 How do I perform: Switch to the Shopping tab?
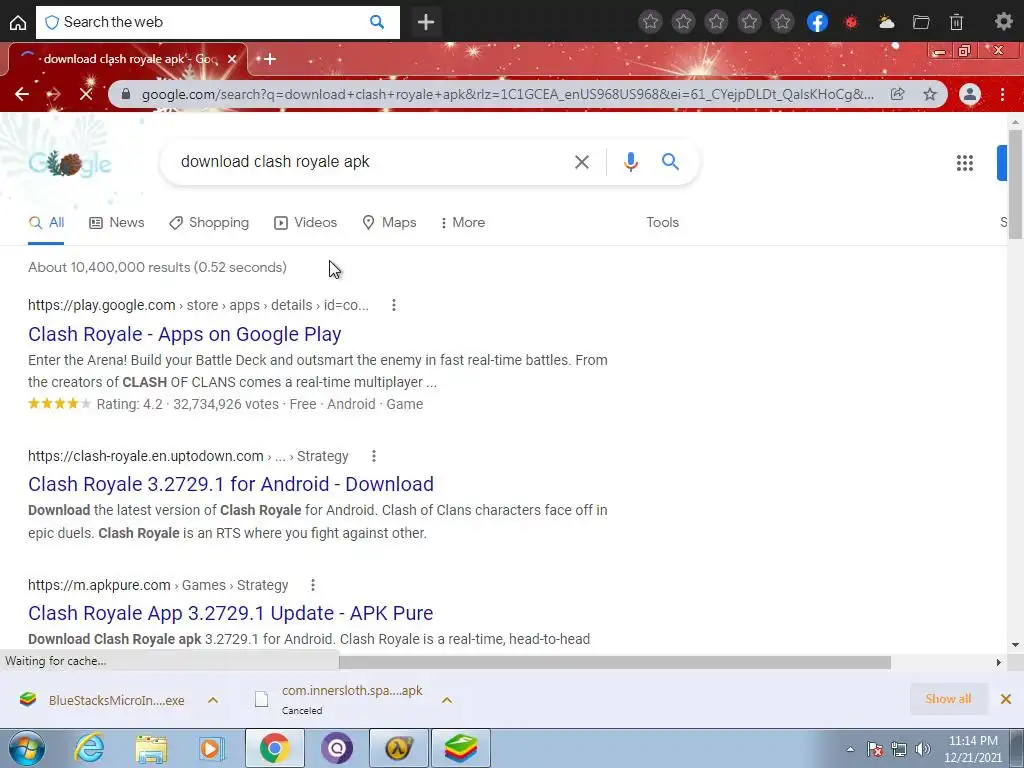pyautogui.click(x=209, y=223)
